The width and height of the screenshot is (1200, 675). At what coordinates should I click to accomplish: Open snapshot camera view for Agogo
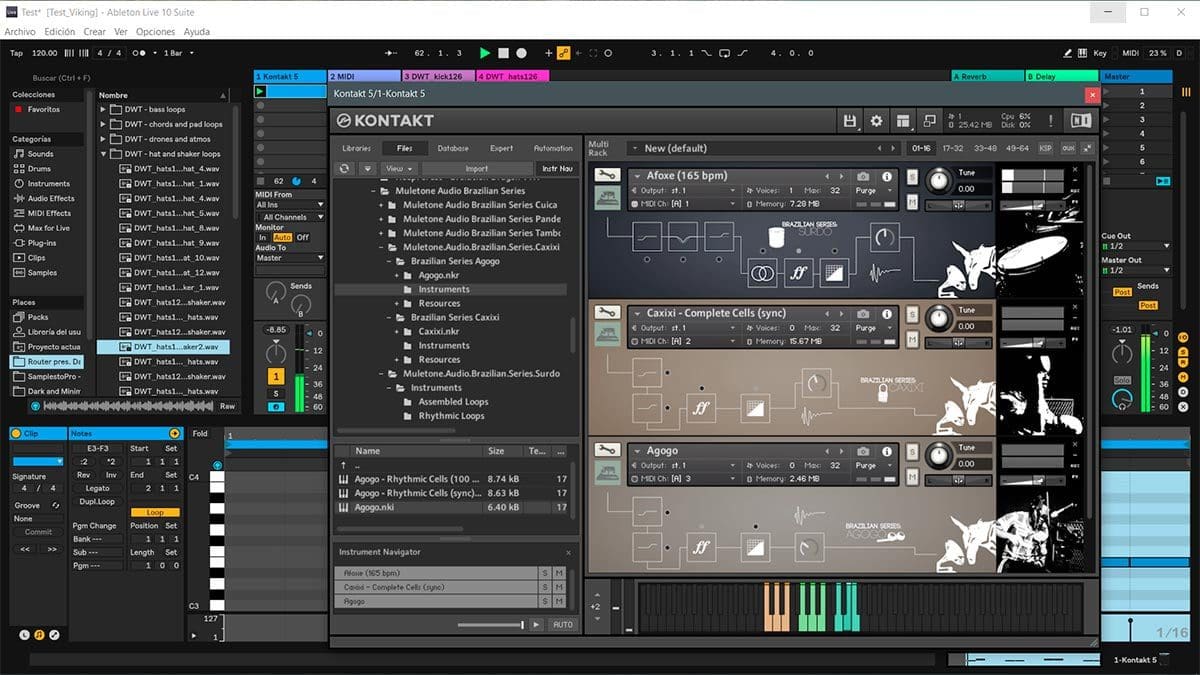(x=863, y=452)
